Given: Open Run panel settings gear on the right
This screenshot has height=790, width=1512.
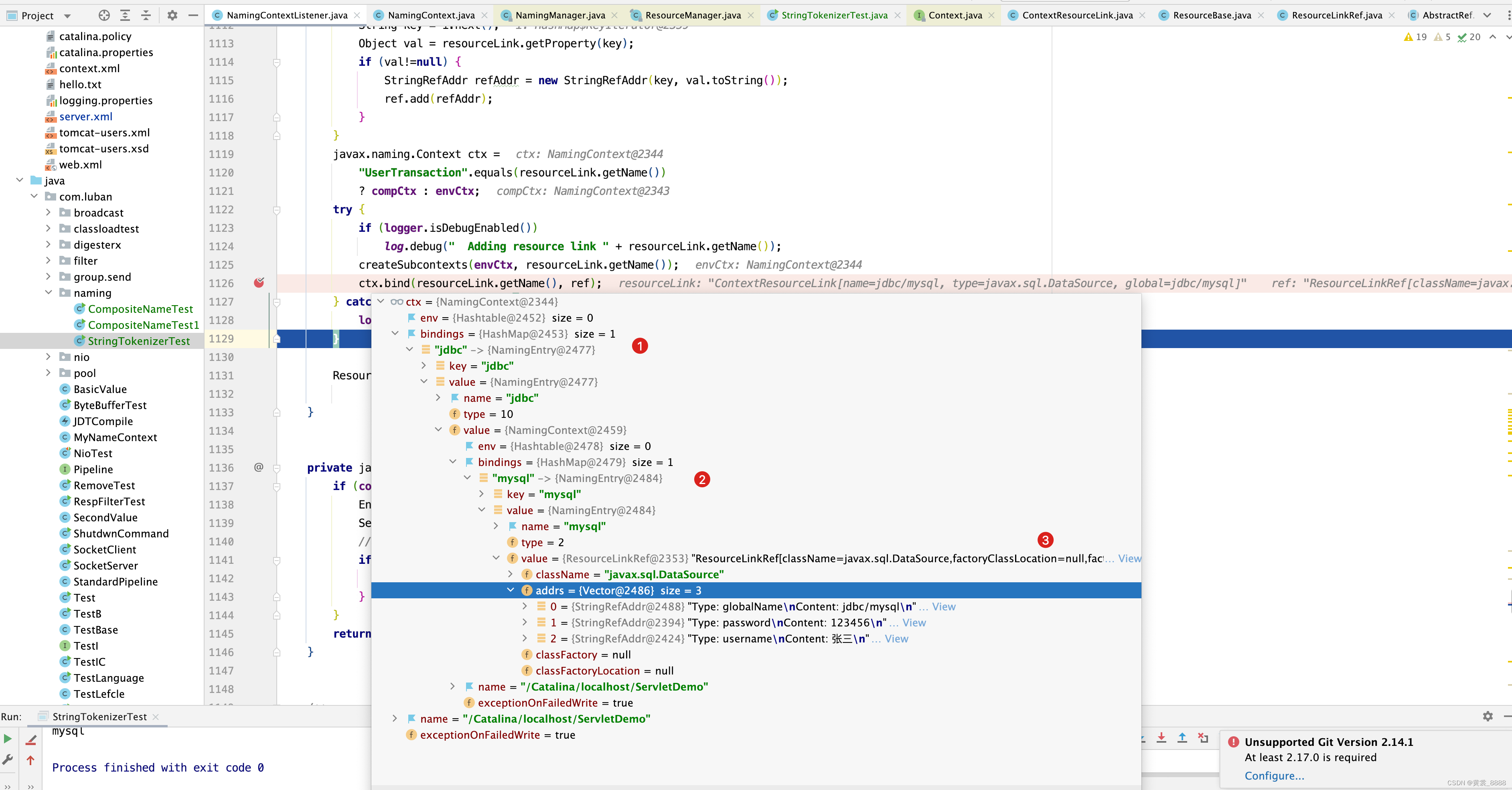Looking at the screenshot, I should pyautogui.click(x=1488, y=716).
